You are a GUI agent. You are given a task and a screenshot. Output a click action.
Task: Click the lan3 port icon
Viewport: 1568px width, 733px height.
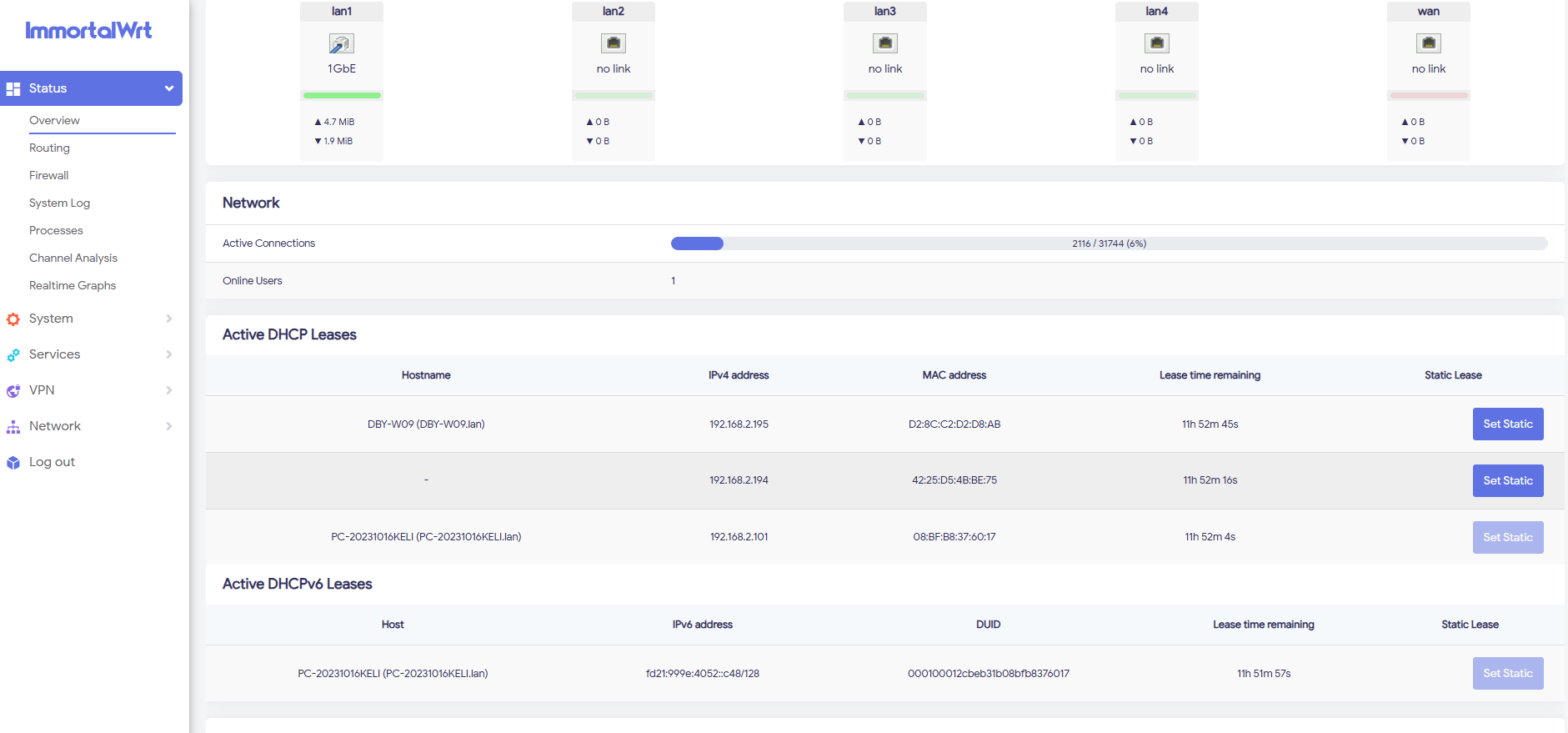(885, 43)
